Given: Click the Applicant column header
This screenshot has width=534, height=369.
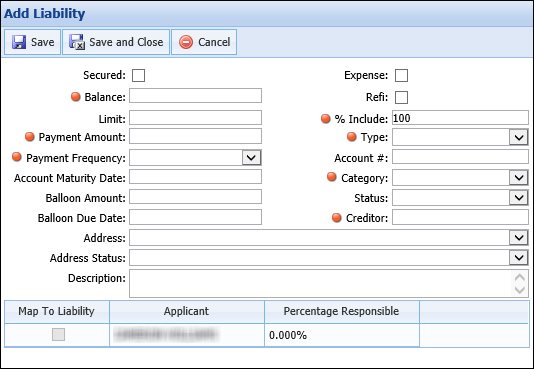Looking at the screenshot, I should click(187, 311).
